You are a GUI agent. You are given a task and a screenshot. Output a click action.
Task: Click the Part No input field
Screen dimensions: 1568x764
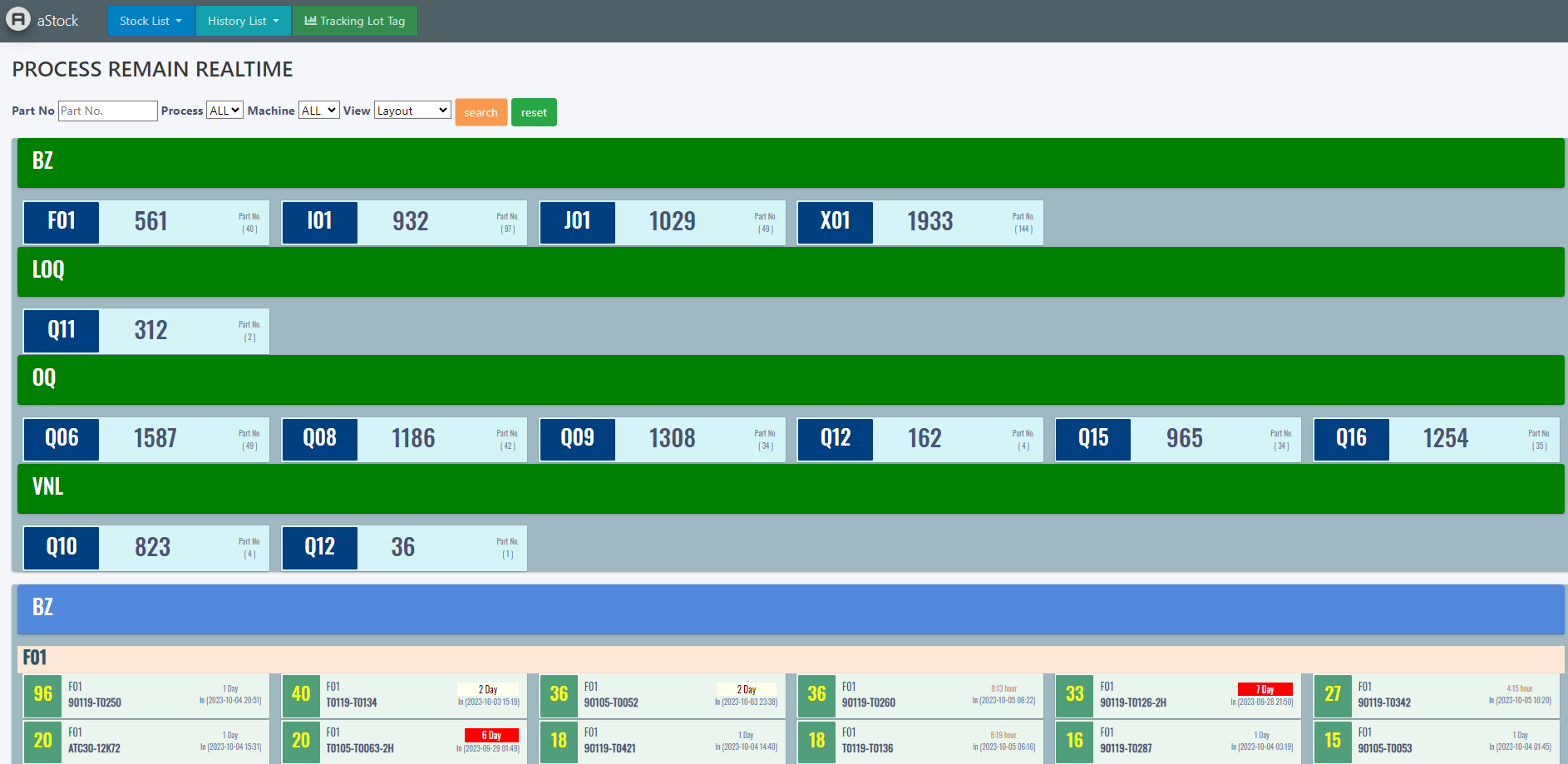[107, 111]
